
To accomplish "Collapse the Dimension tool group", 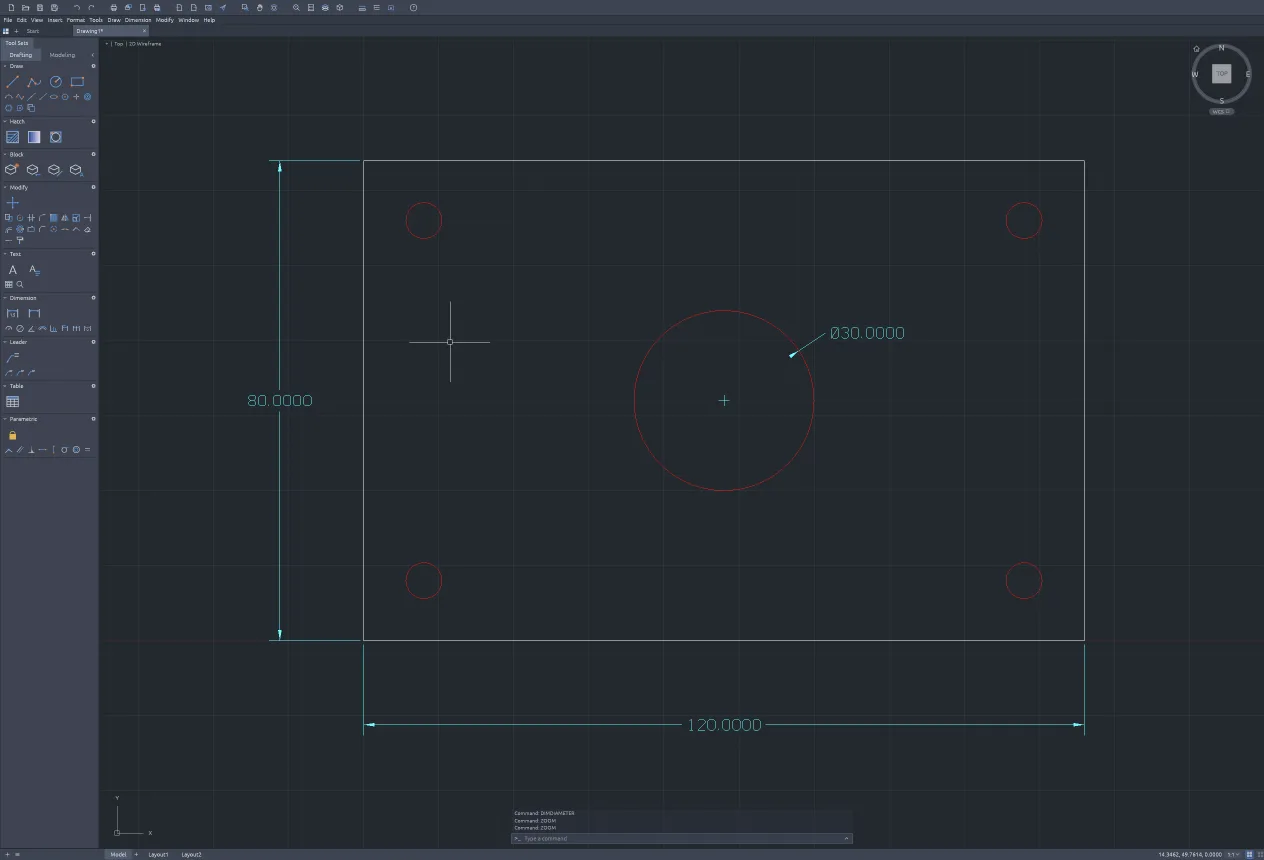I will pos(5,298).
